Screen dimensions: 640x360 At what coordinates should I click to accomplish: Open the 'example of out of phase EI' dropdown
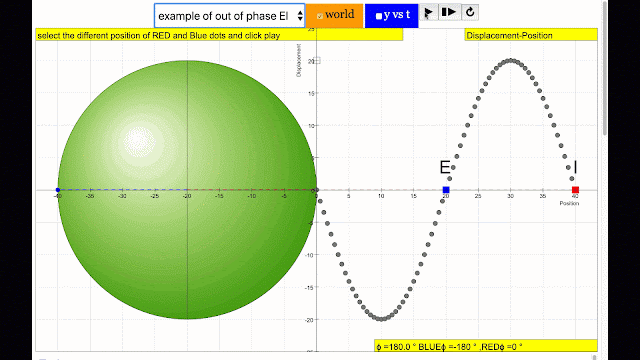point(229,16)
